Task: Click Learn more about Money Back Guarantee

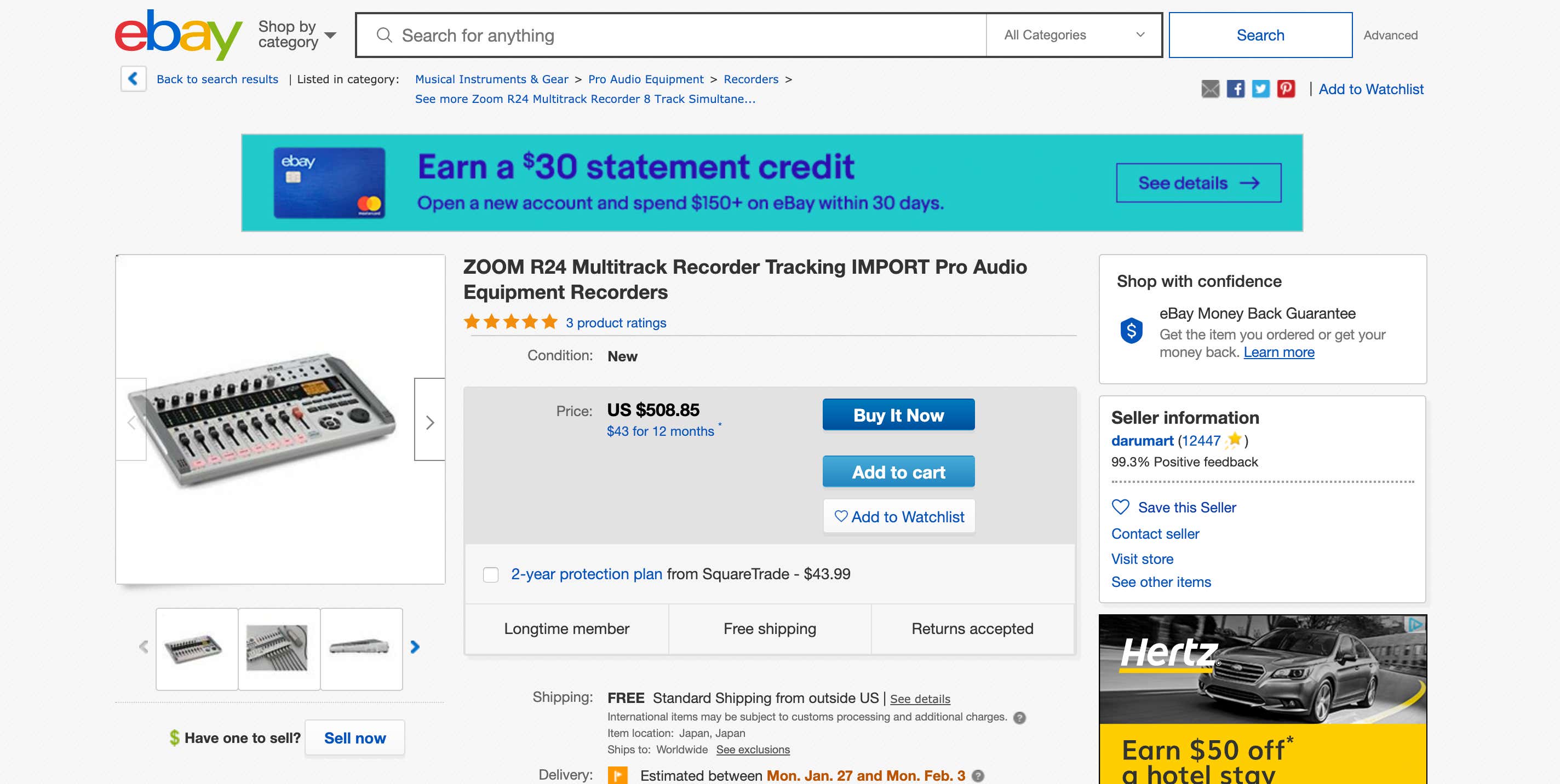Action: [x=1279, y=353]
